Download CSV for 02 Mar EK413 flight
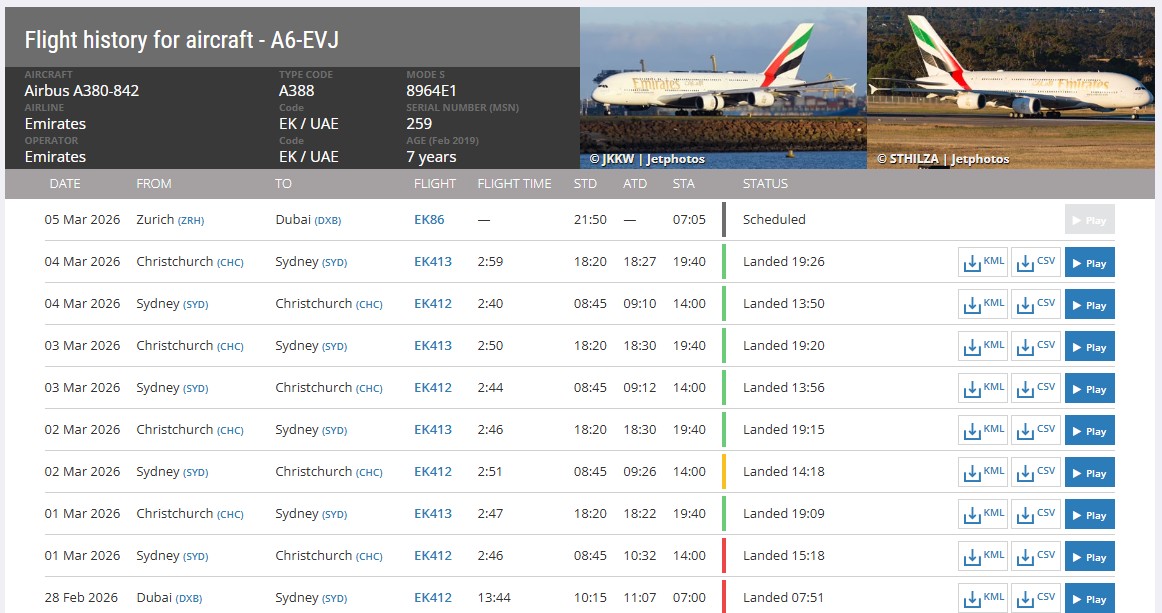The width and height of the screenshot is (1162, 613). [x=1035, y=430]
